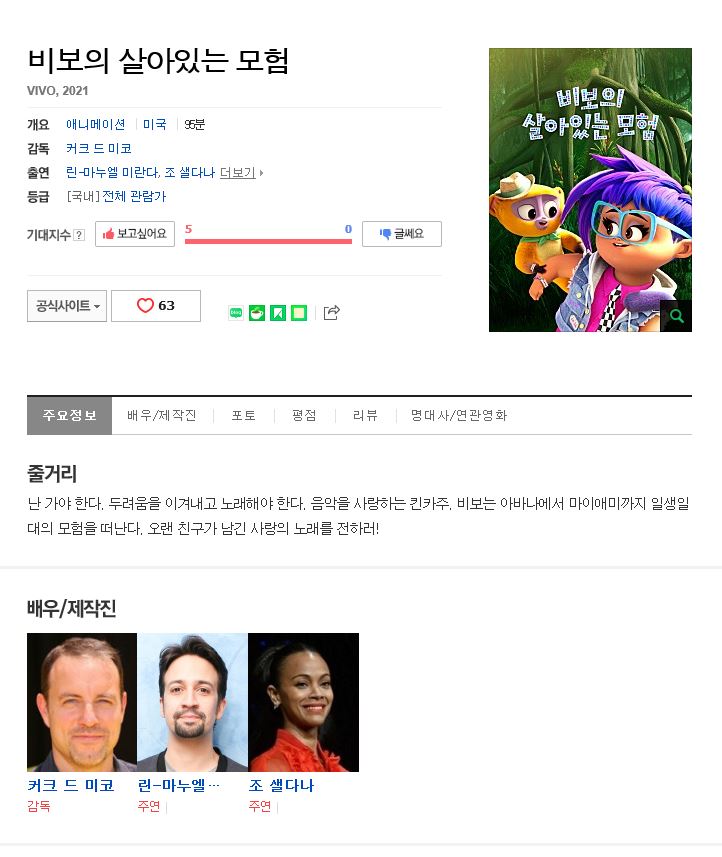Vote 보고싶어요 thumbs-up button
Screen dimensions: 722x857
pyautogui.click(x=135, y=234)
